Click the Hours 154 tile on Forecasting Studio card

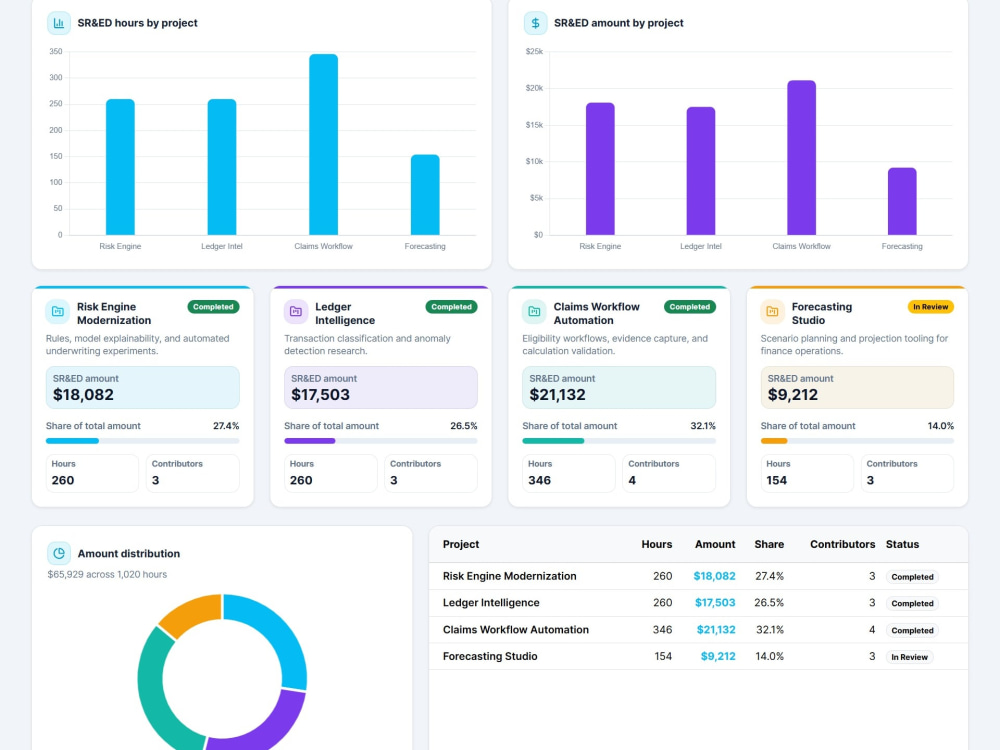click(807, 473)
